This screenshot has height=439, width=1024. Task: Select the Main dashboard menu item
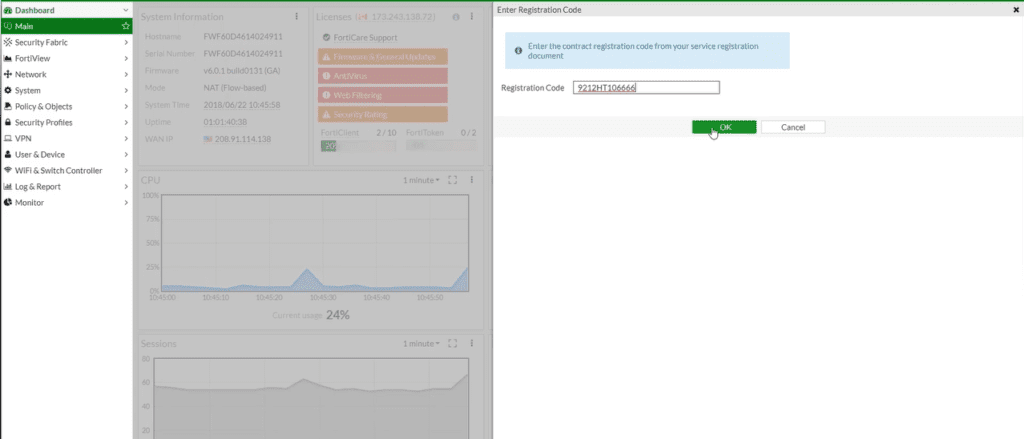(66, 26)
